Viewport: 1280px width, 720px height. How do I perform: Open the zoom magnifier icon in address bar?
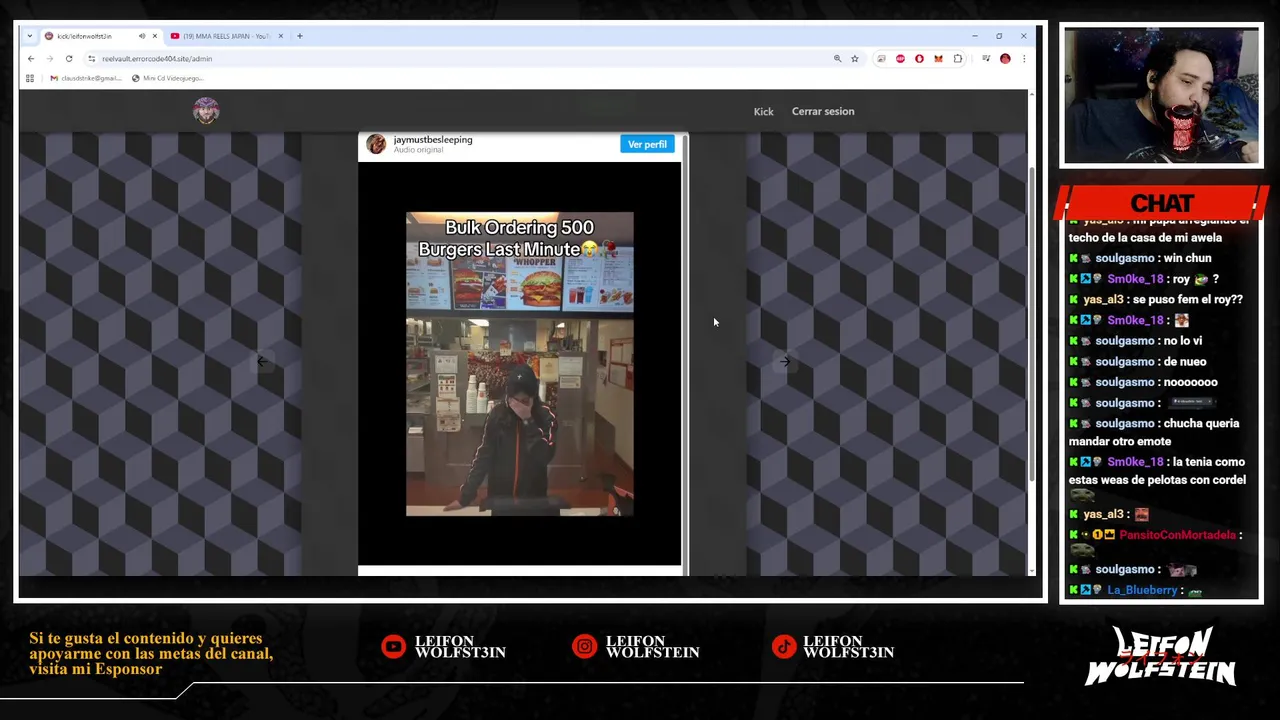[x=837, y=59]
